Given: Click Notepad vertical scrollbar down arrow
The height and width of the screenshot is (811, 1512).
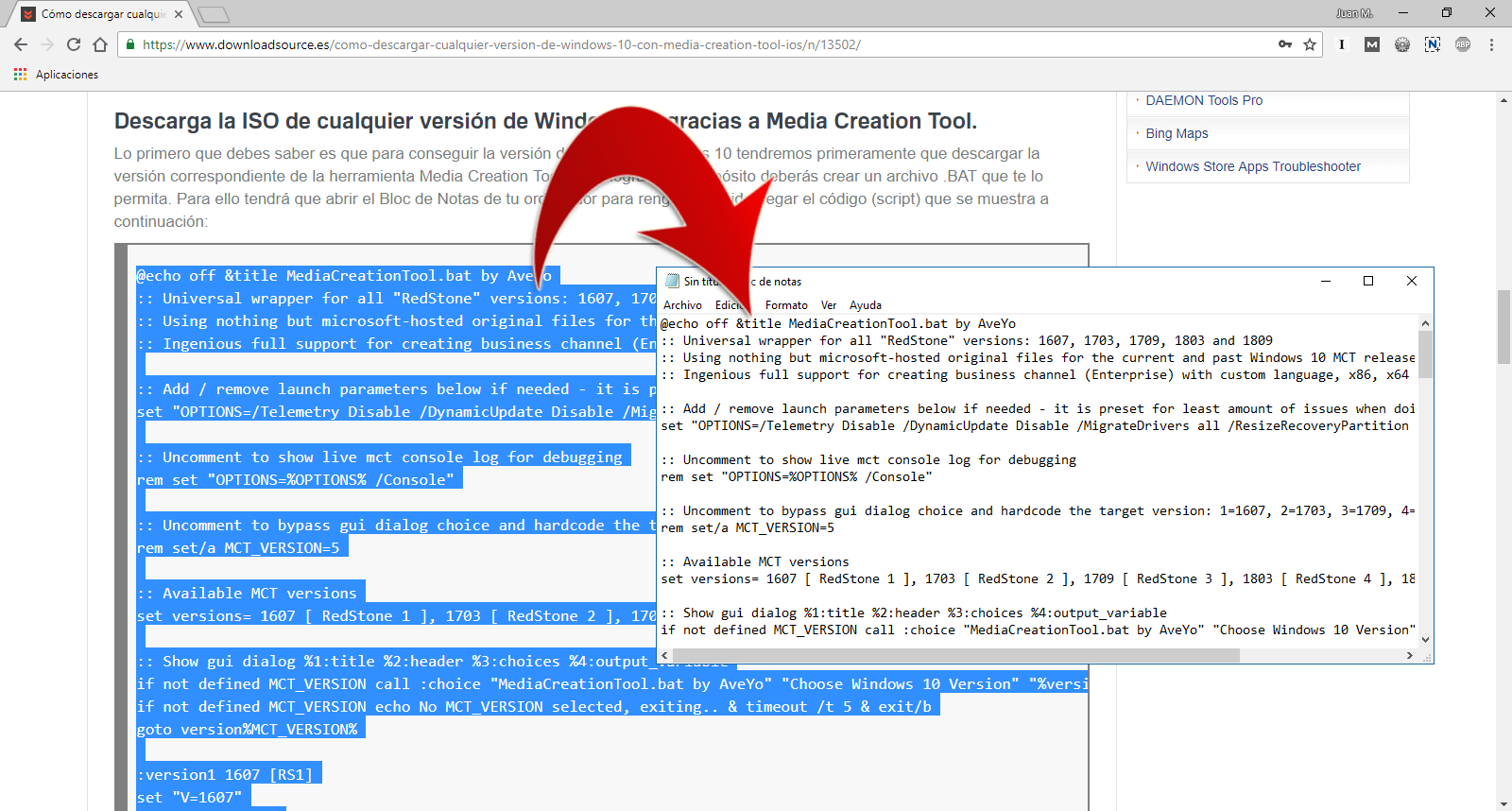Looking at the screenshot, I should pyautogui.click(x=1425, y=640).
